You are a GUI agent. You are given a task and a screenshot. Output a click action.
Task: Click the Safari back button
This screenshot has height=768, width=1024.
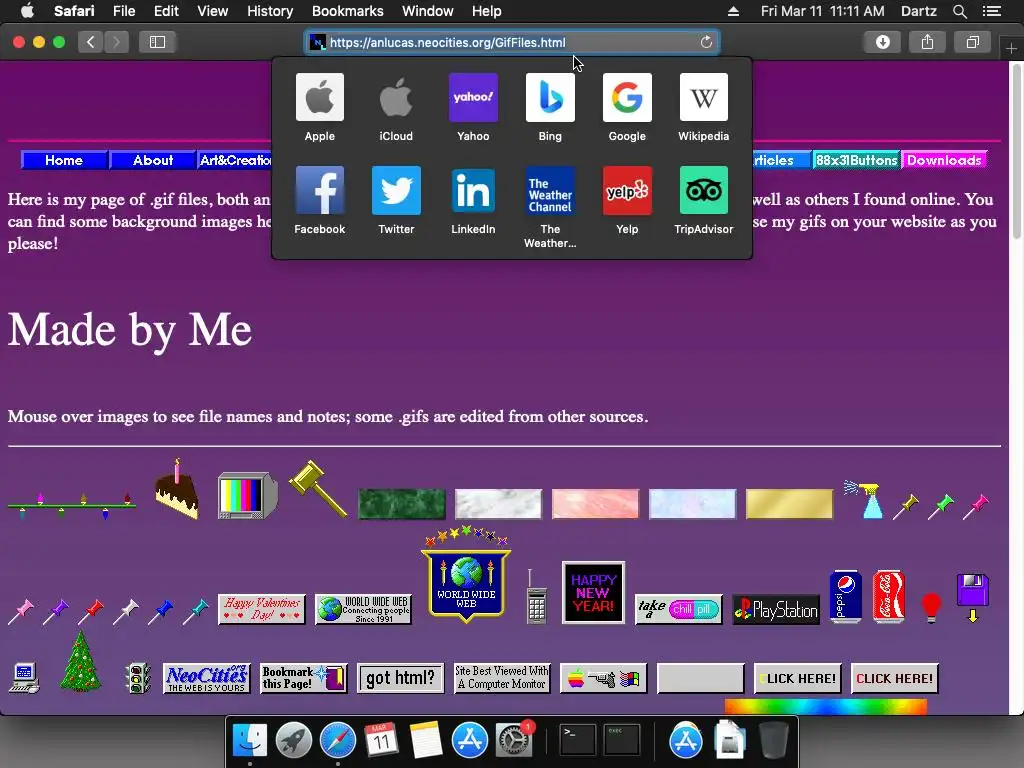[x=91, y=42]
